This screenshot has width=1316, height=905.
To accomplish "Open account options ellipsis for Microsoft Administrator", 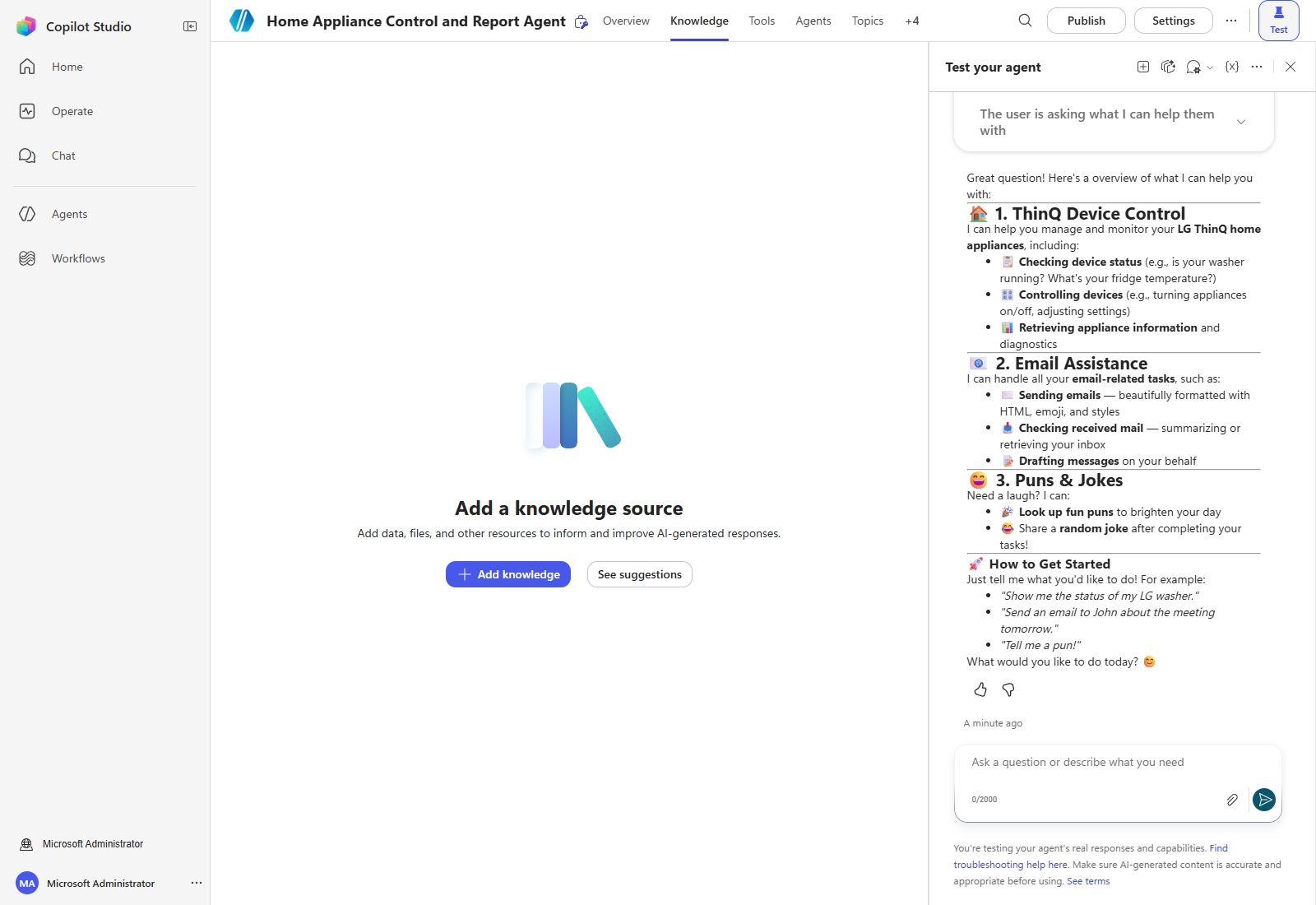I will tap(197, 883).
